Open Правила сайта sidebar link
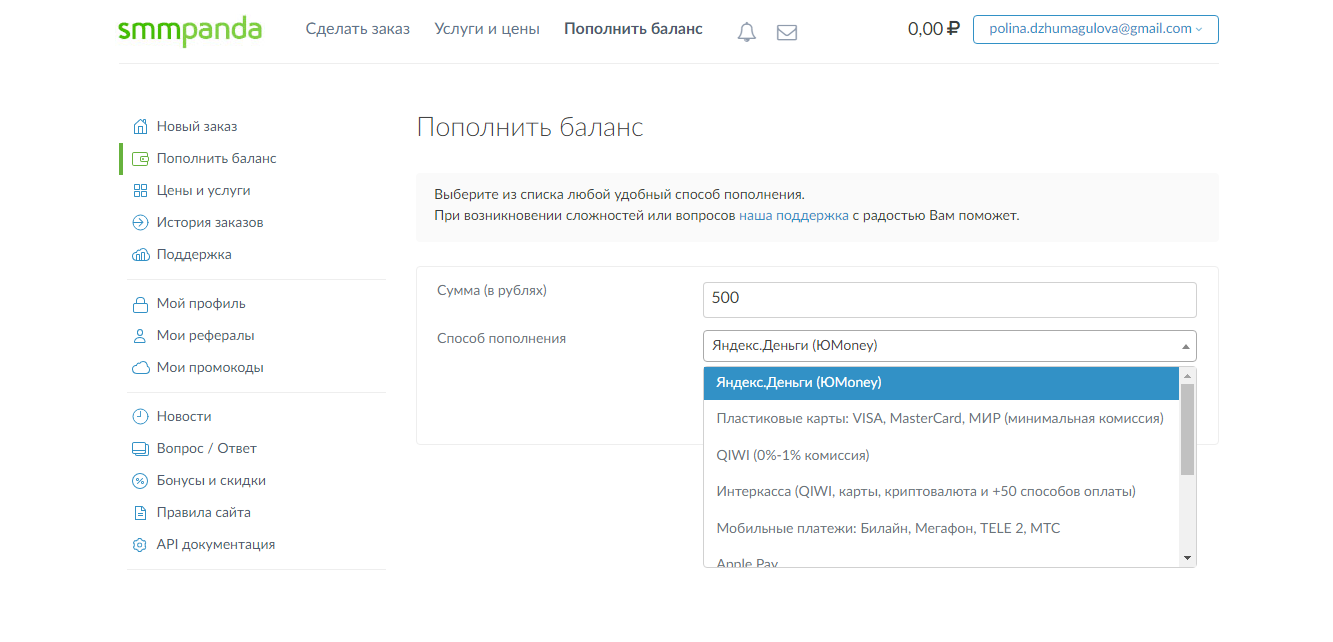This screenshot has width=1333, height=642. (204, 513)
